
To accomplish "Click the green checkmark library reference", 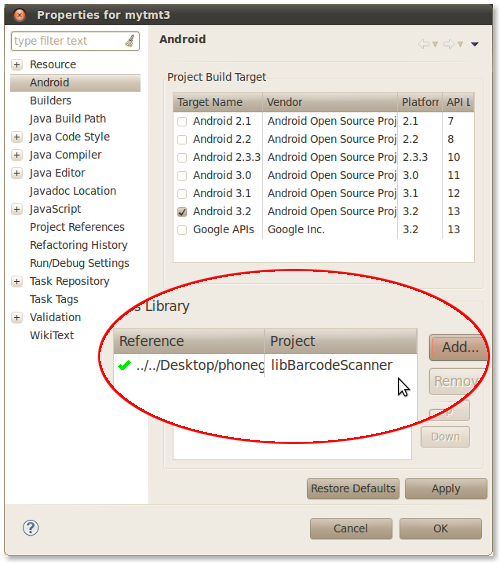I will click(x=124, y=366).
